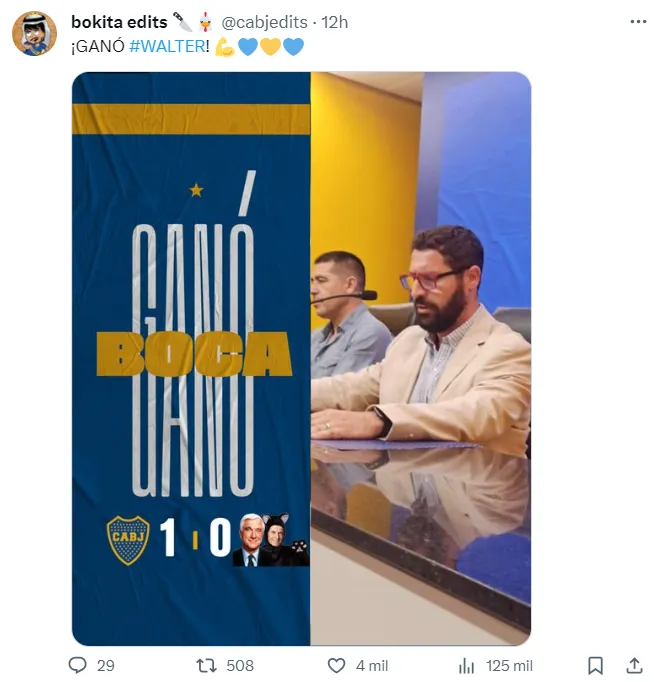Click the bokita edits profile avatar
The height and width of the screenshot is (682, 654).
coord(34,33)
